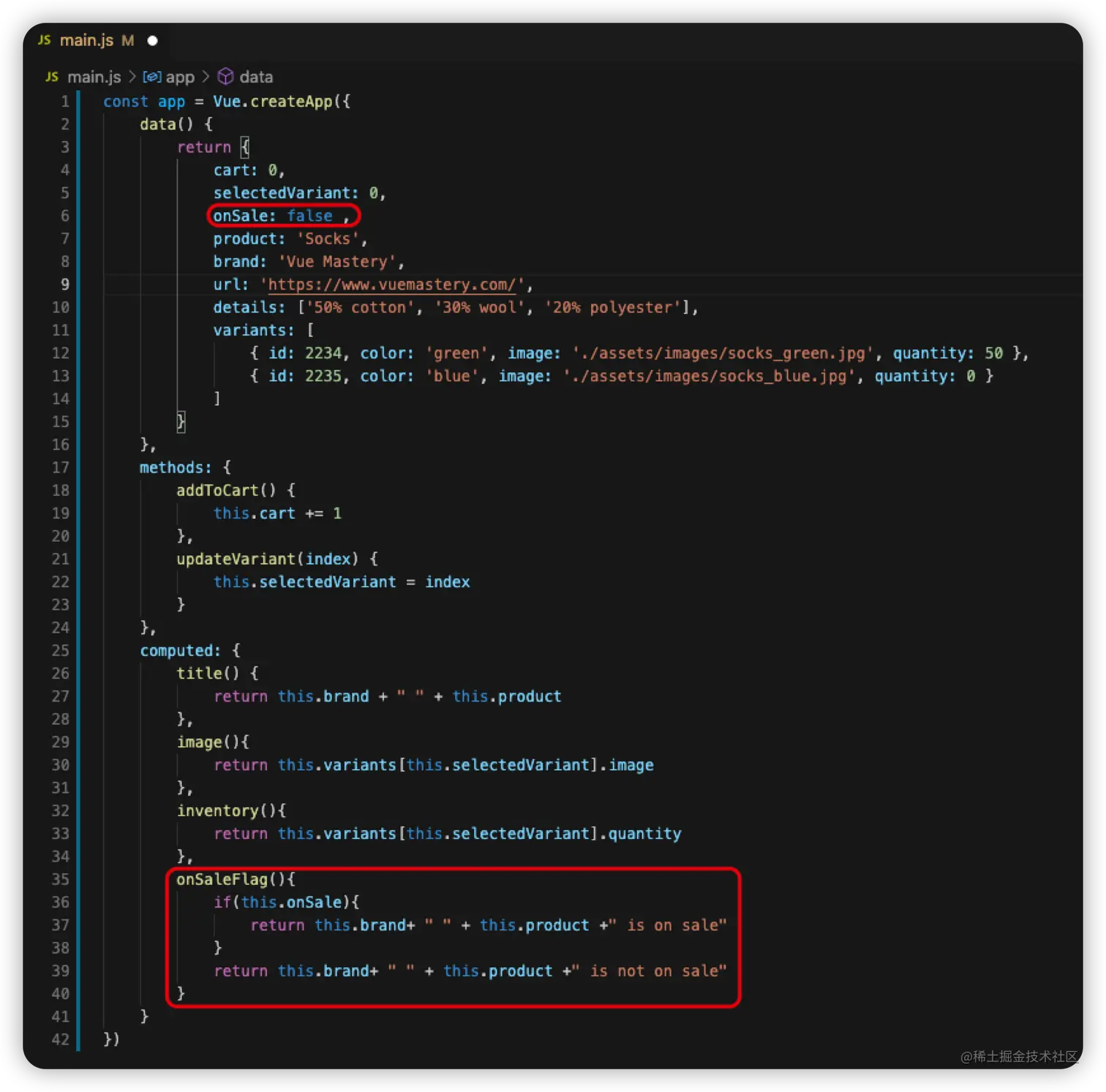Click line number 25 in gutter
The width and height of the screenshot is (1106, 1092).
(x=61, y=650)
